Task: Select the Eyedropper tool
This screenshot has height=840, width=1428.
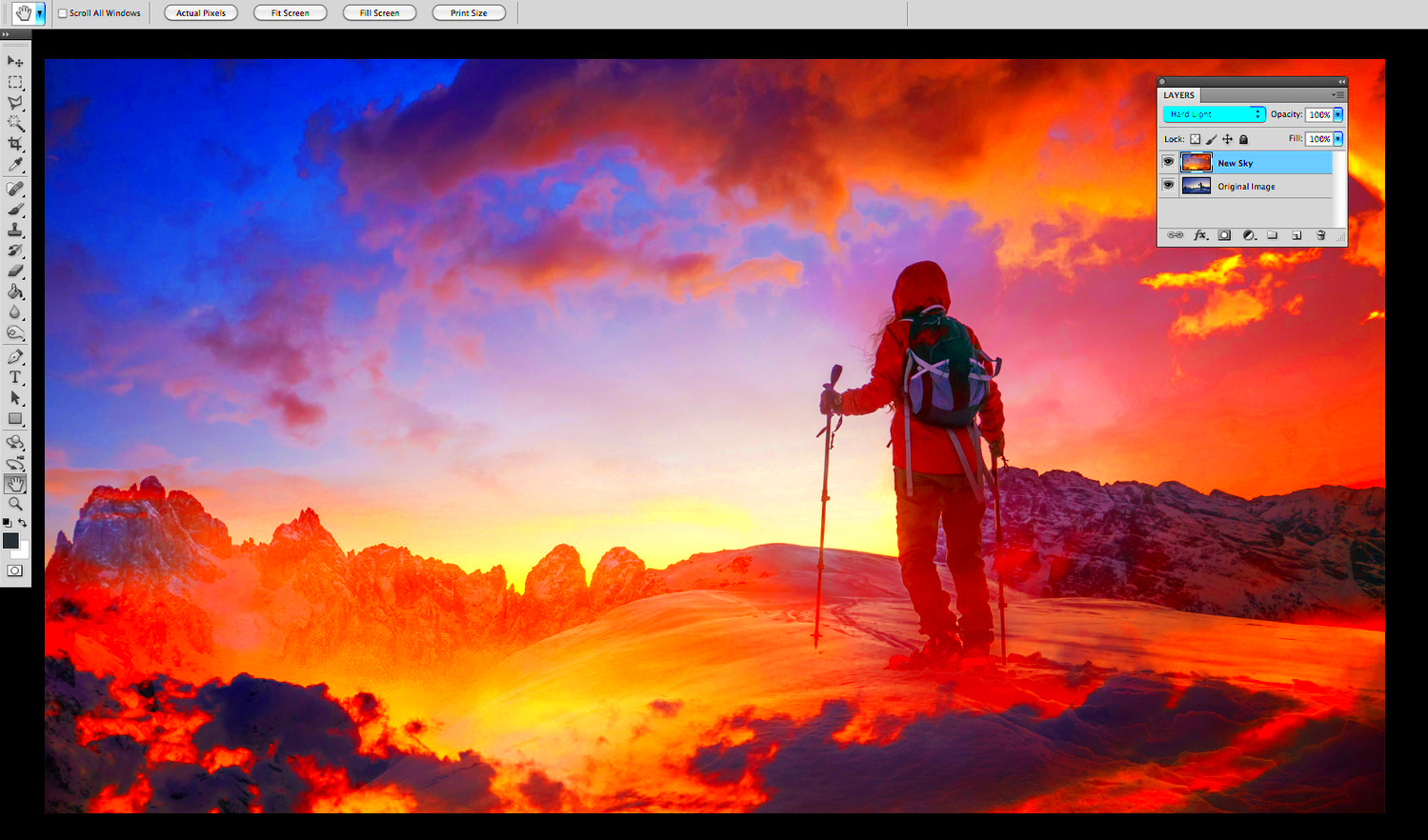Action: pyautogui.click(x=15, y=165)
